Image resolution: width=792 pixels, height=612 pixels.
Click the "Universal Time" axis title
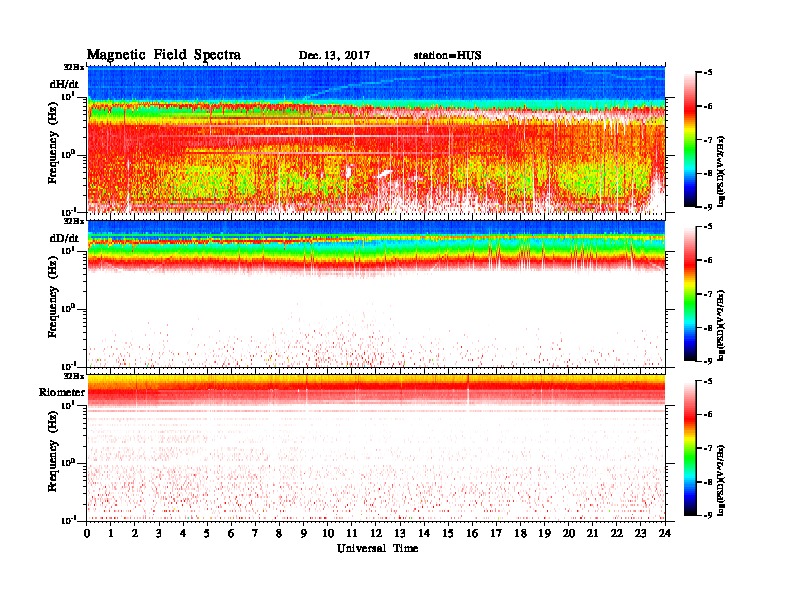[377, 548]
